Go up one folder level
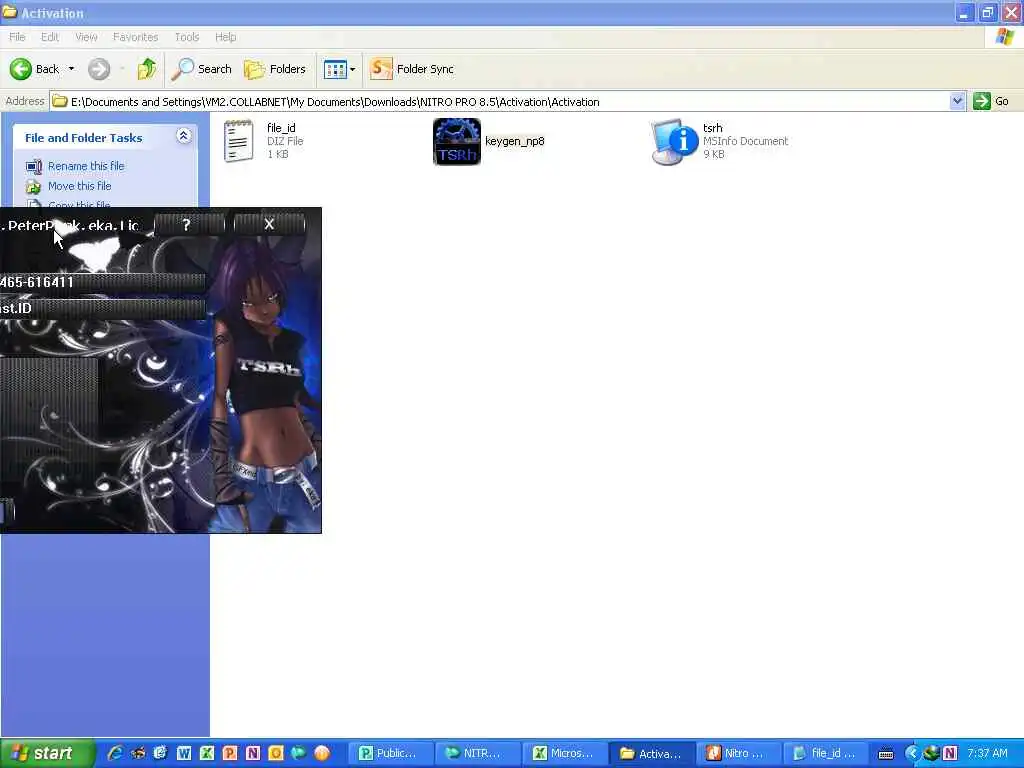This screenshot has height=768, width=1024. 147,69
